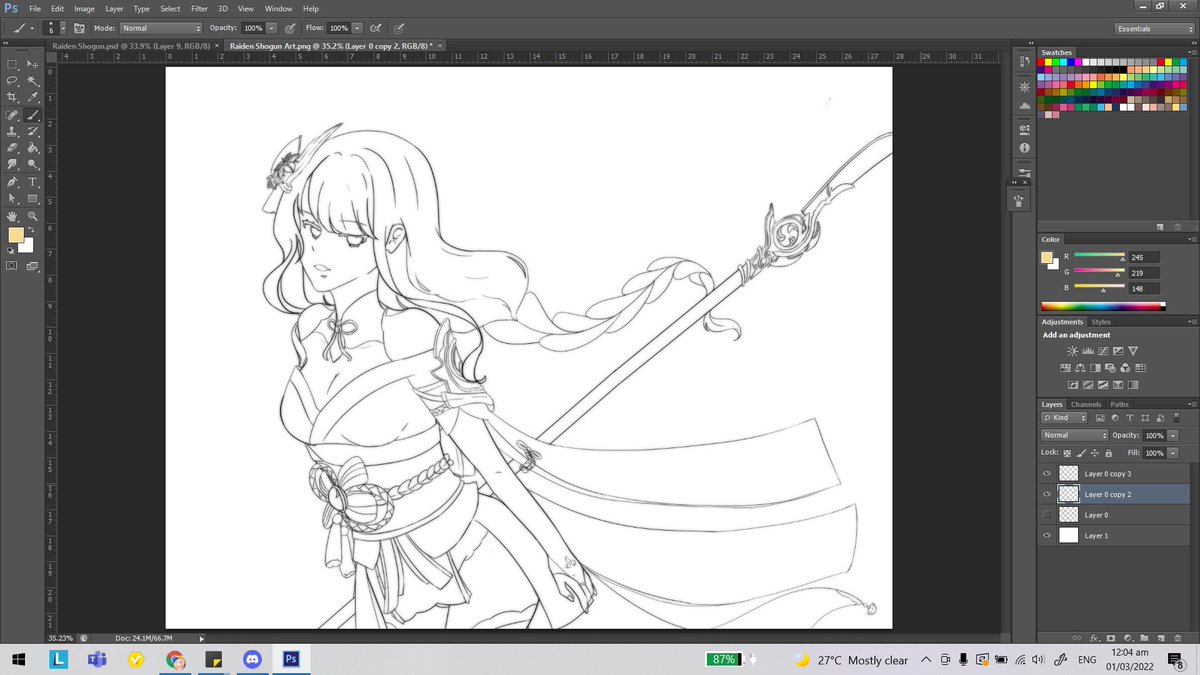Change the screen mode

(32, 266)
